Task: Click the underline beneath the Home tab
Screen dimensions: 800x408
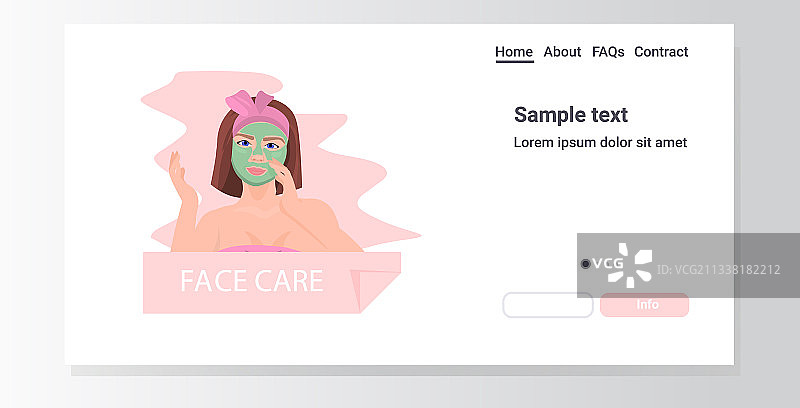Action: (x=514, y=62)
